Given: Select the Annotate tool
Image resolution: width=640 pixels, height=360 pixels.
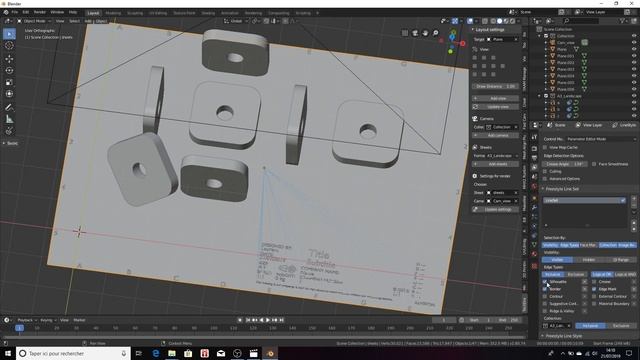Looking at the screenshot, I should 9,108.
